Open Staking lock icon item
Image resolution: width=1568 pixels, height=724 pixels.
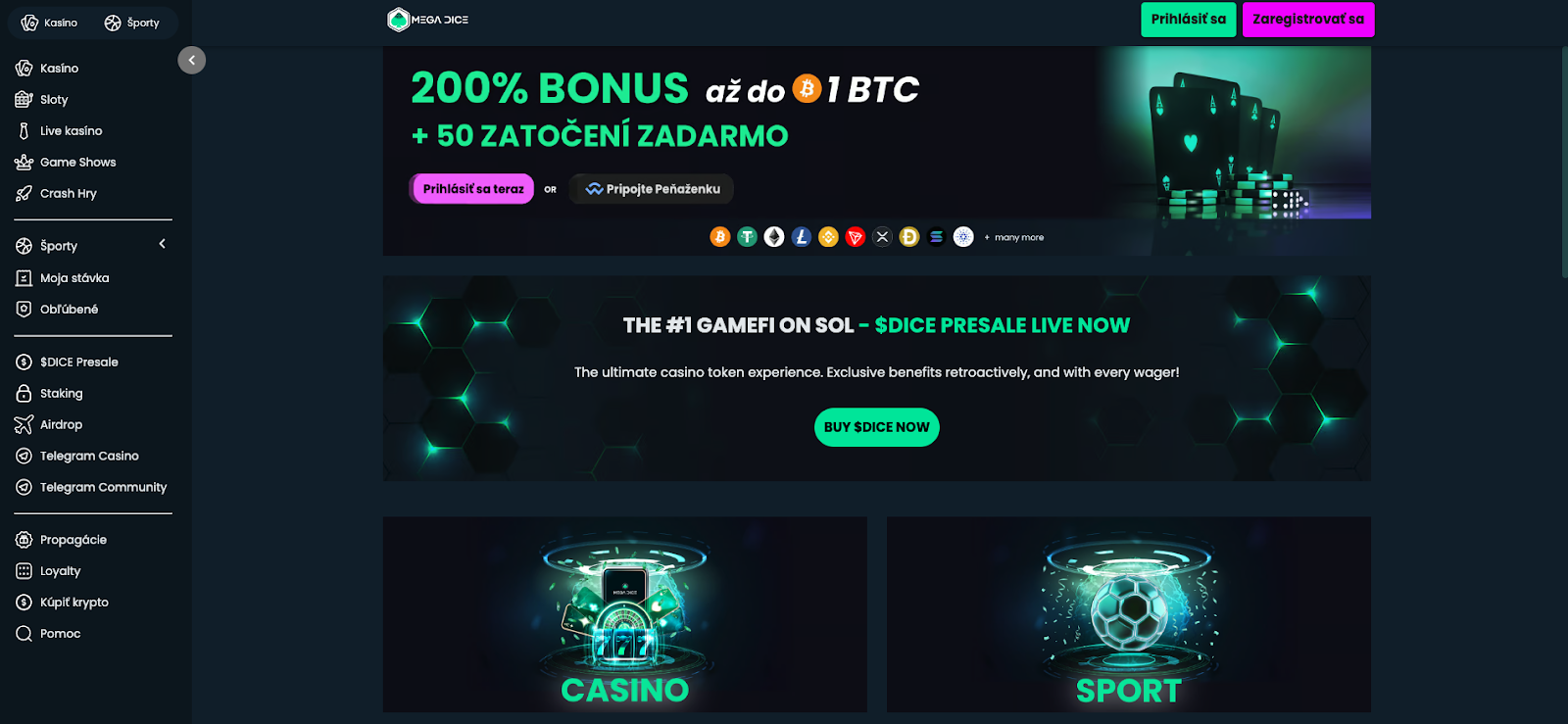coord(24,394)
